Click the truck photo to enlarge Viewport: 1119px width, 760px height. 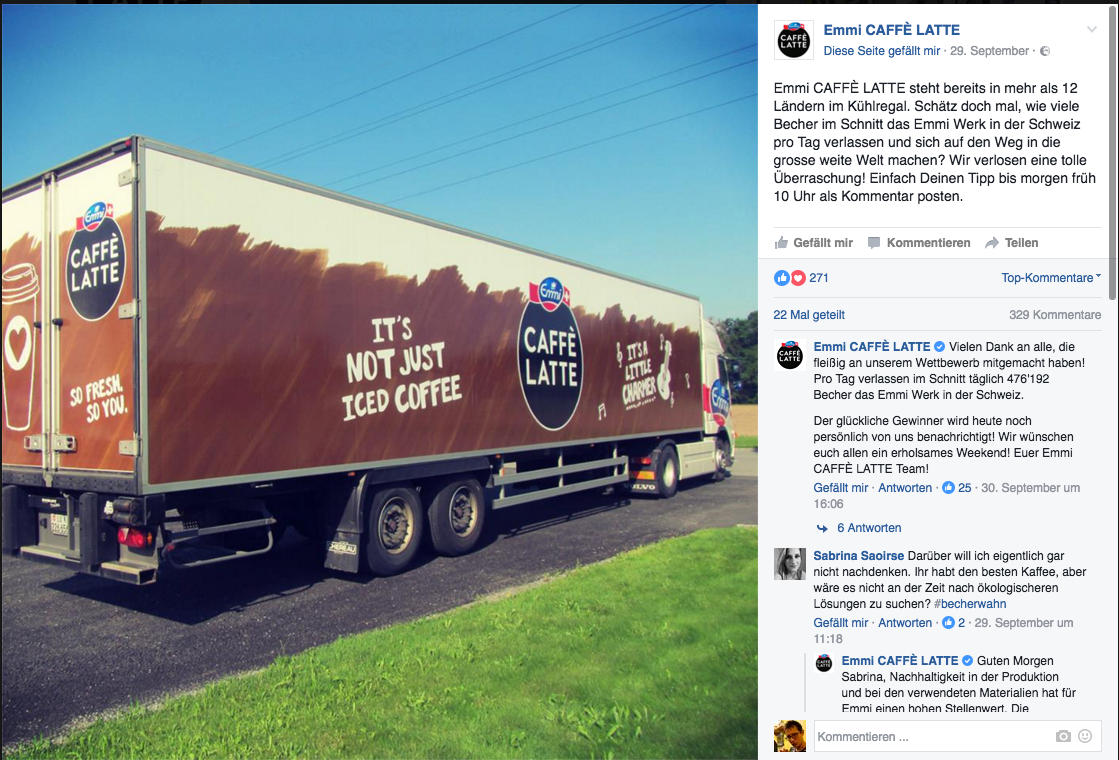pos(379,382)
